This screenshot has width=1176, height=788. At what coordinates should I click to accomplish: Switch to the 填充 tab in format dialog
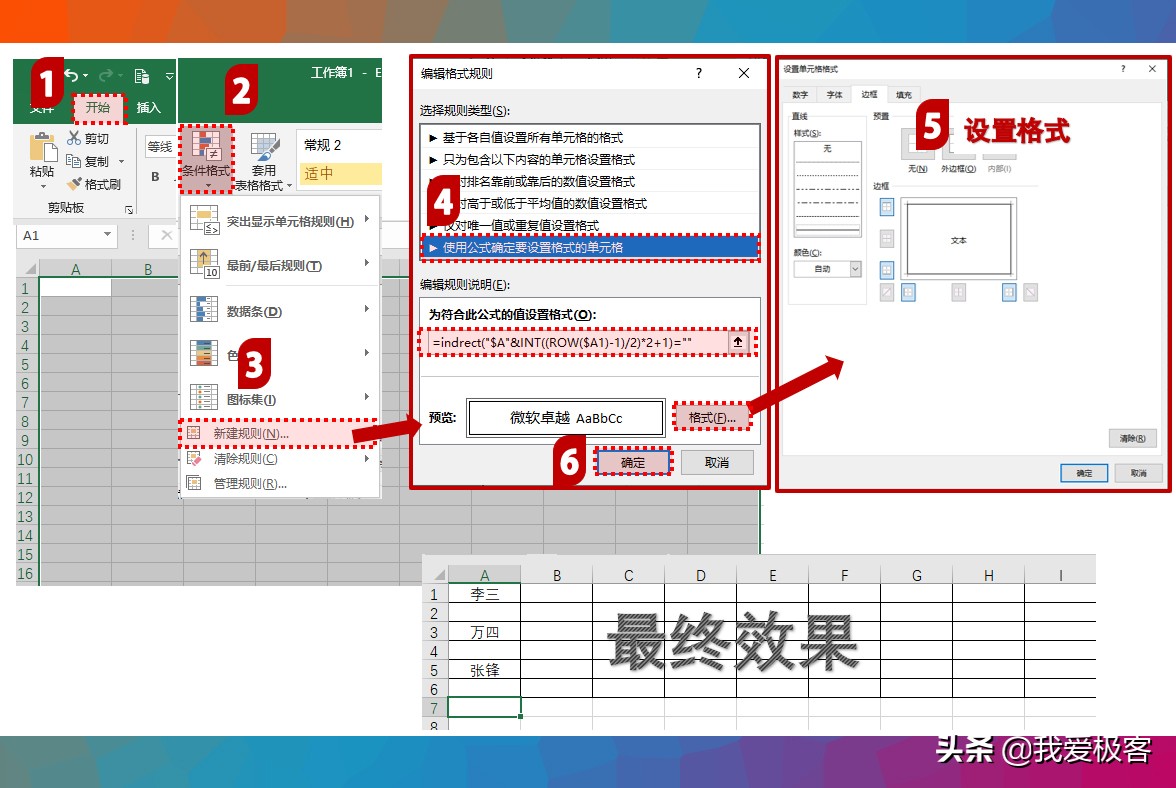[x=905, y=94]
